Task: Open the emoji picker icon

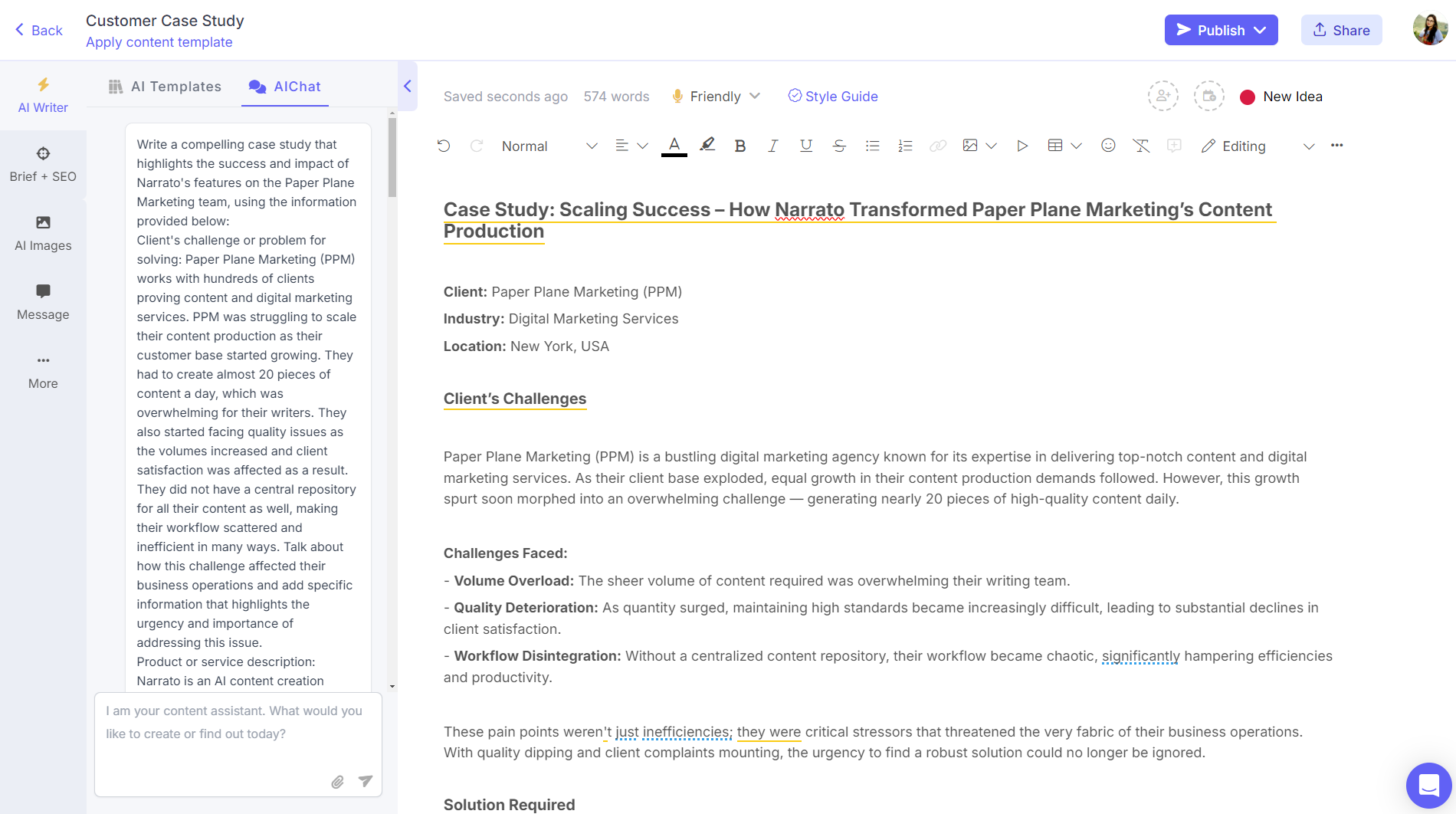Action: click(x=1108, y=146)
